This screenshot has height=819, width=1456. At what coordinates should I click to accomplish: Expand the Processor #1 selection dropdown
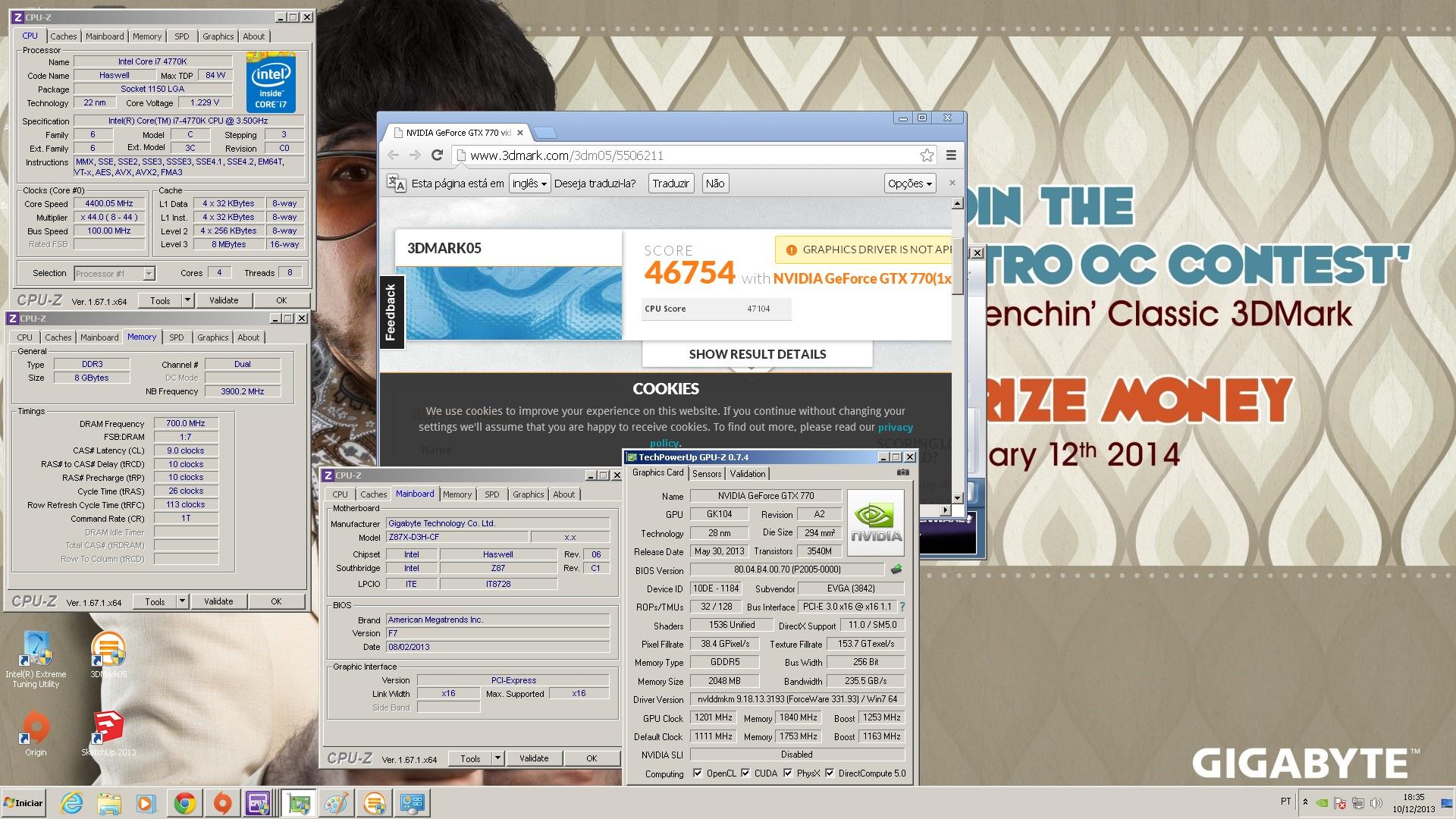pos(149,273)
